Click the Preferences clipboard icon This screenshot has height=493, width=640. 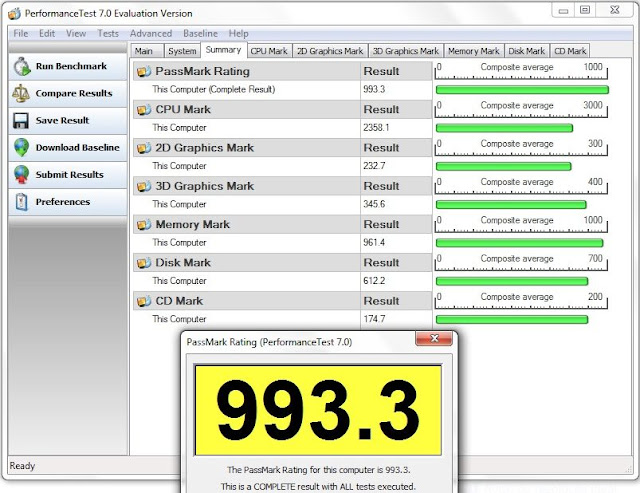point(21,202)
